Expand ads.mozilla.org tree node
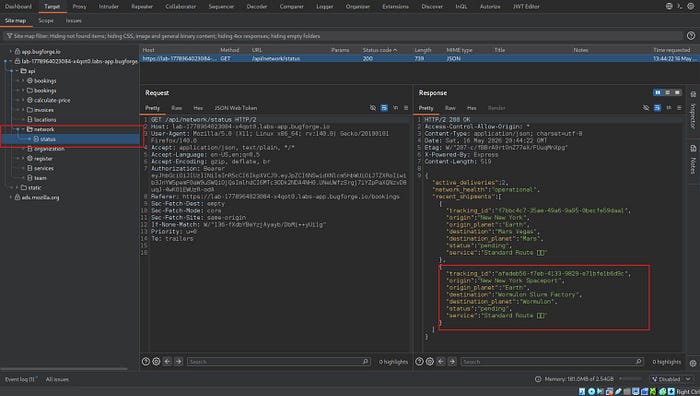700x396 pixels. click(x=11, y=197)
